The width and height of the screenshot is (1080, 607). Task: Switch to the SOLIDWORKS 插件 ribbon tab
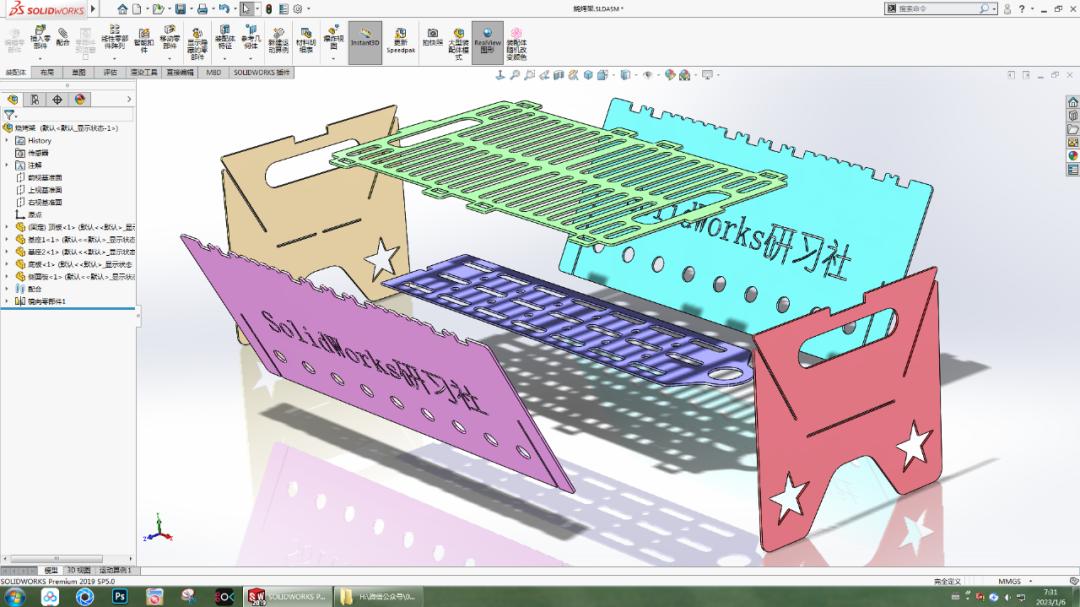coord(260,70)
